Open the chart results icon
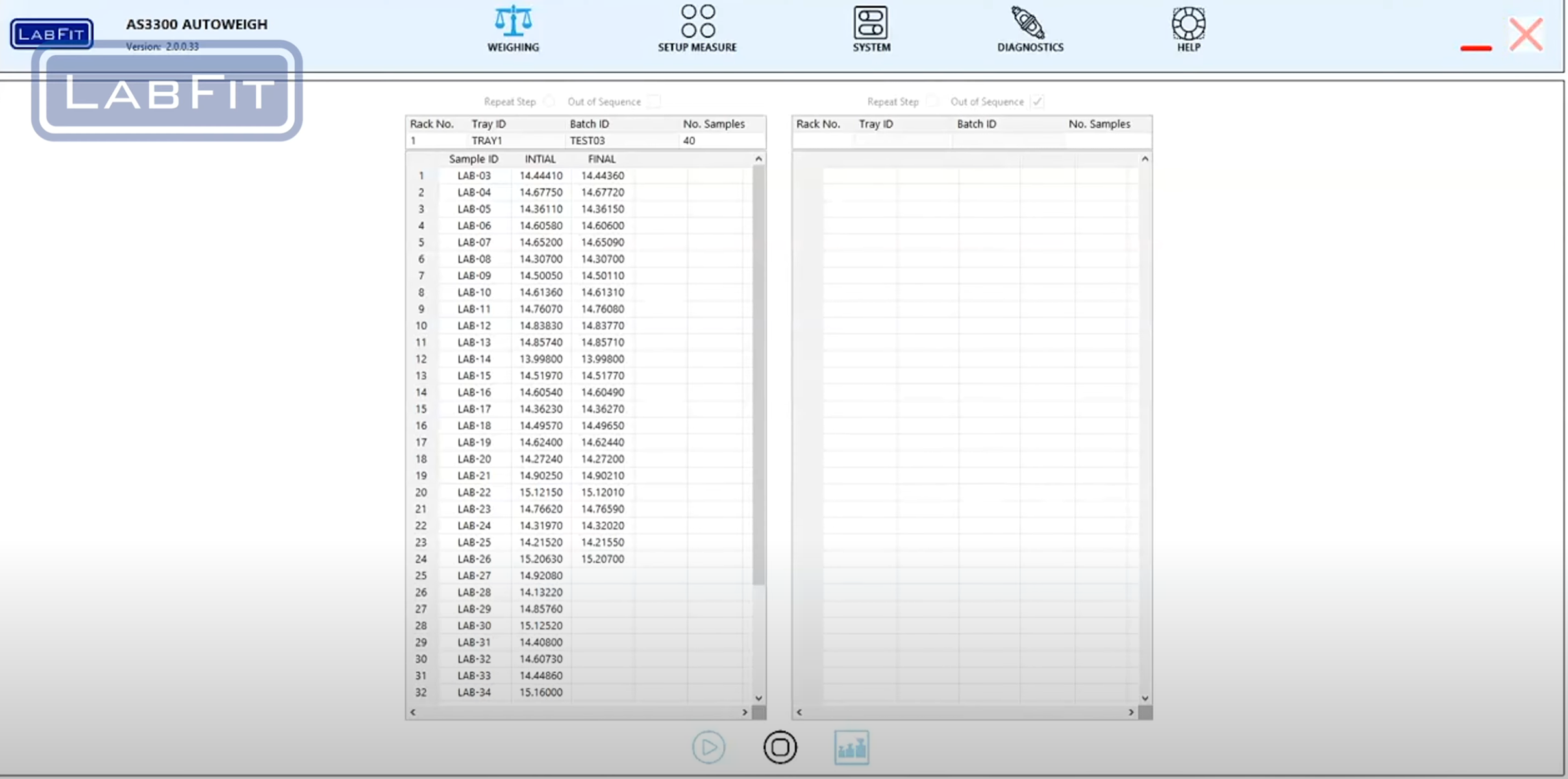Screen dimensions: 1568x779 point(851,747)
